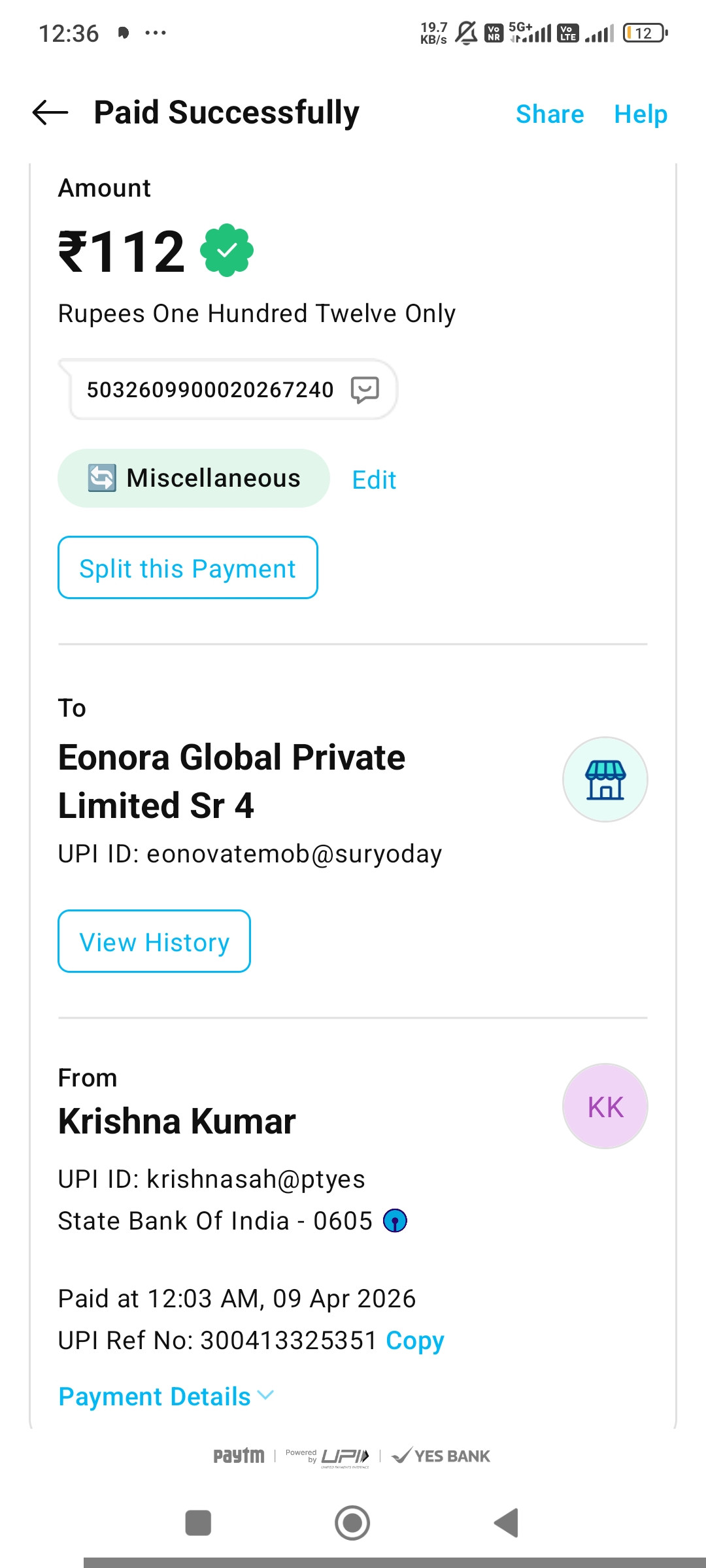
Task: Tap the Payment Details chevron arrow
Action: (266, 1395)
